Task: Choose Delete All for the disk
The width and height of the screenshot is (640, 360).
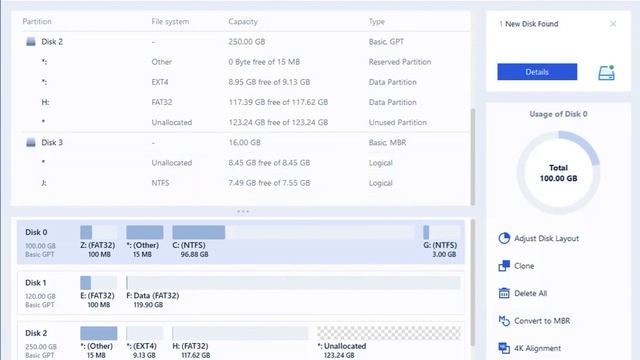Action: pyautogui.click(x=531, y=293)
